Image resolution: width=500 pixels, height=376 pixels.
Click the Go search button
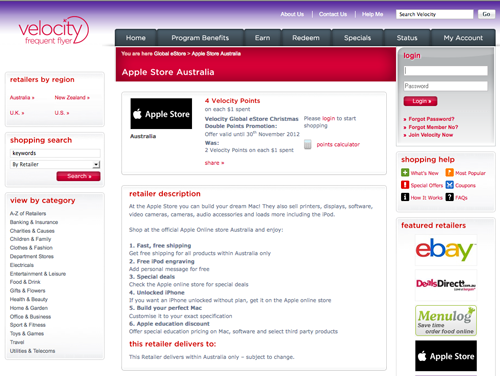tap(486, 14)
